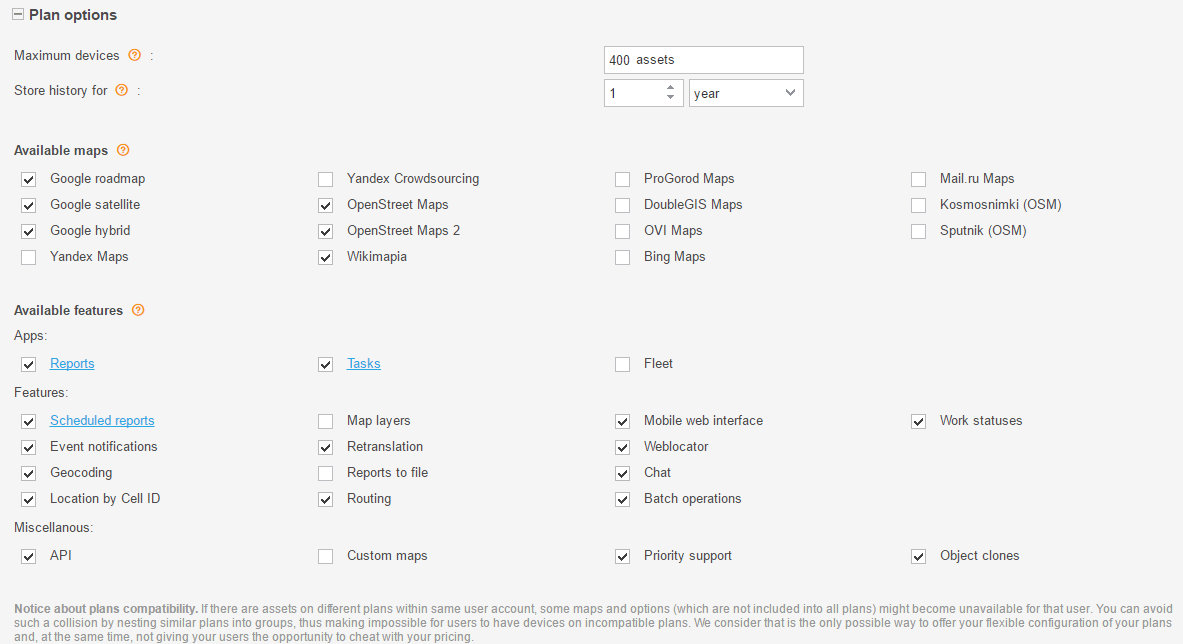Enable the Map layers feature

pyautogui.click(x=325, y=421)
